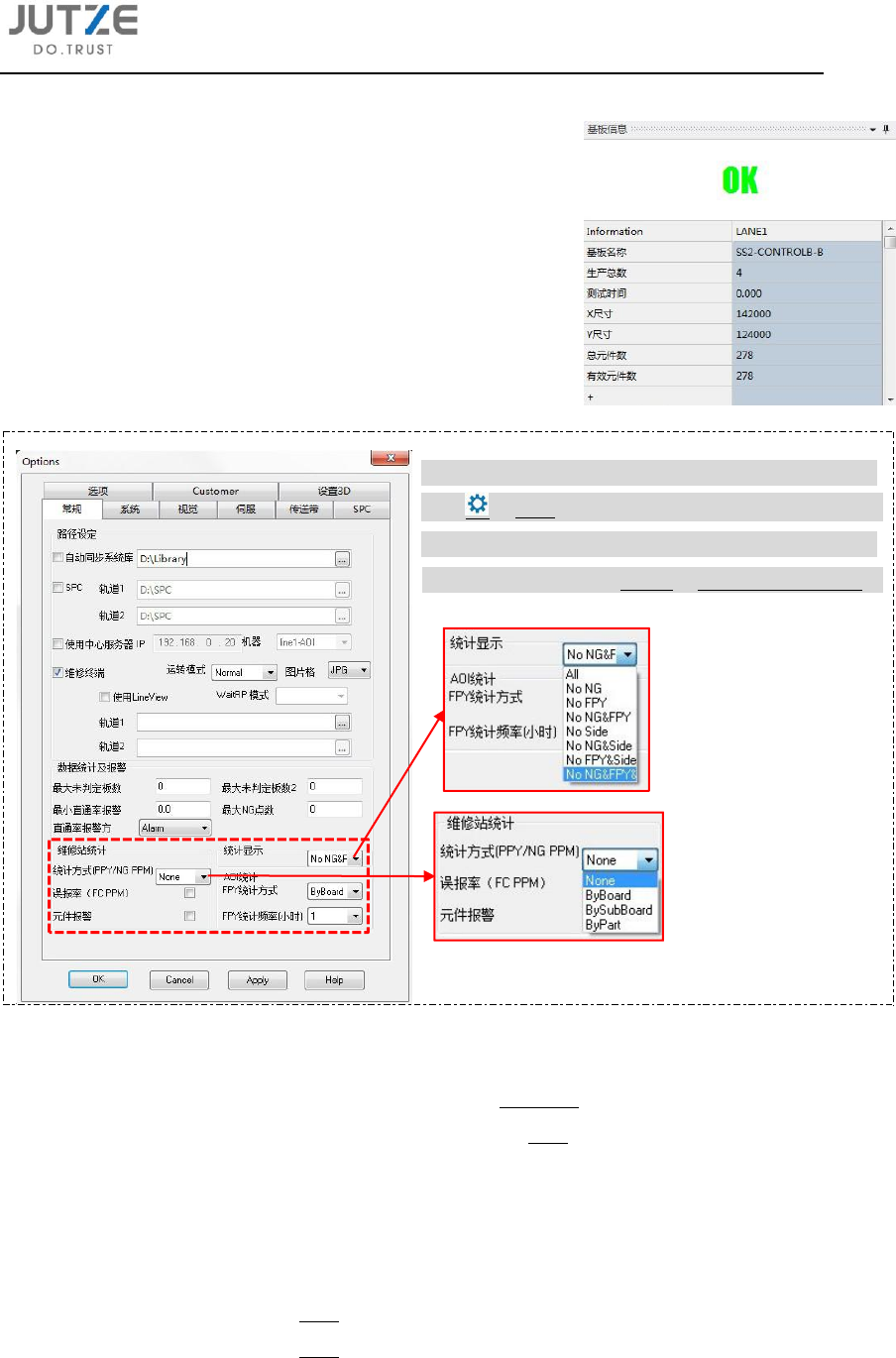Image resolution: width=896 pixels, height=1358 pixels.
Task: Open the FPY统计频率(小时) dropdown
Action: click(x=335, y=916)
